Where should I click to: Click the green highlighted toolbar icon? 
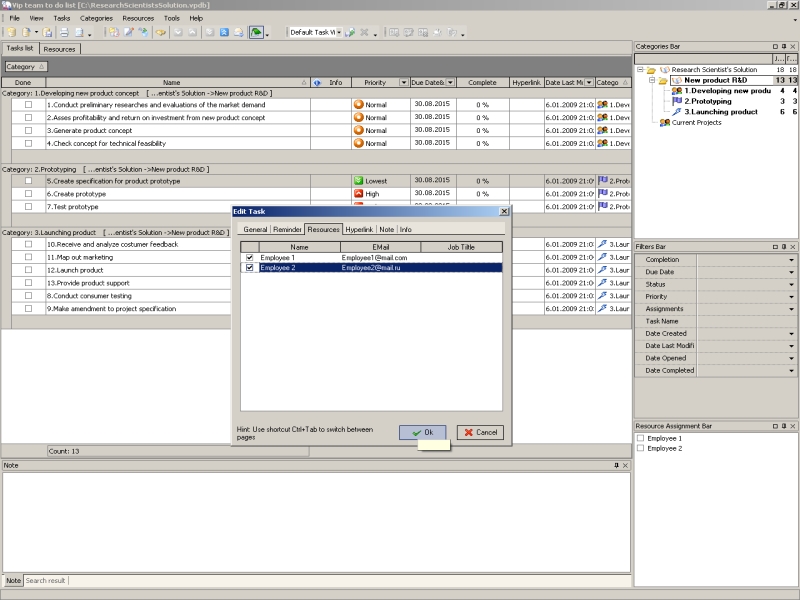coord(257,32)
